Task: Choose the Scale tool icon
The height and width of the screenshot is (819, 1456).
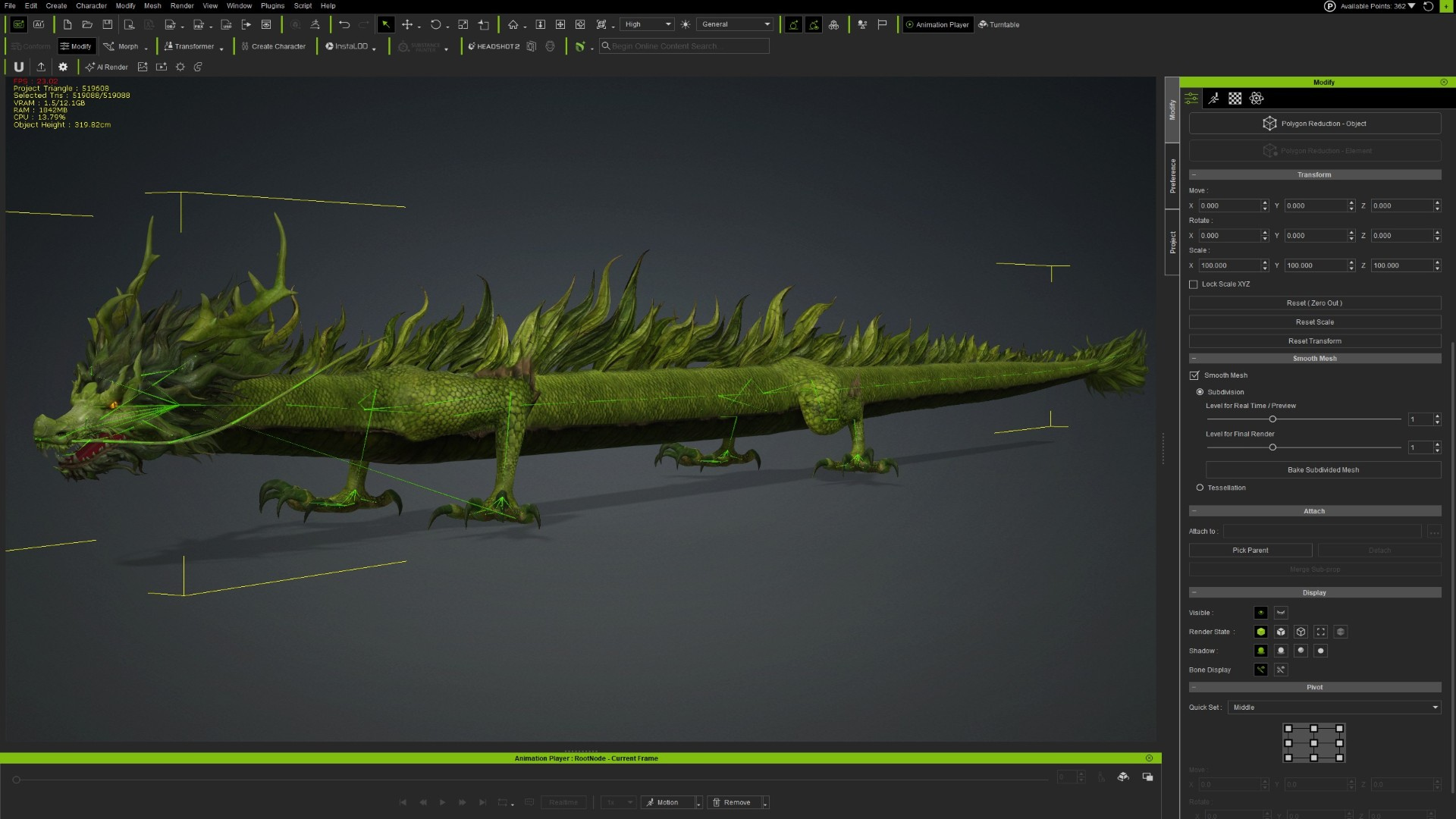Action: (463, 24)
